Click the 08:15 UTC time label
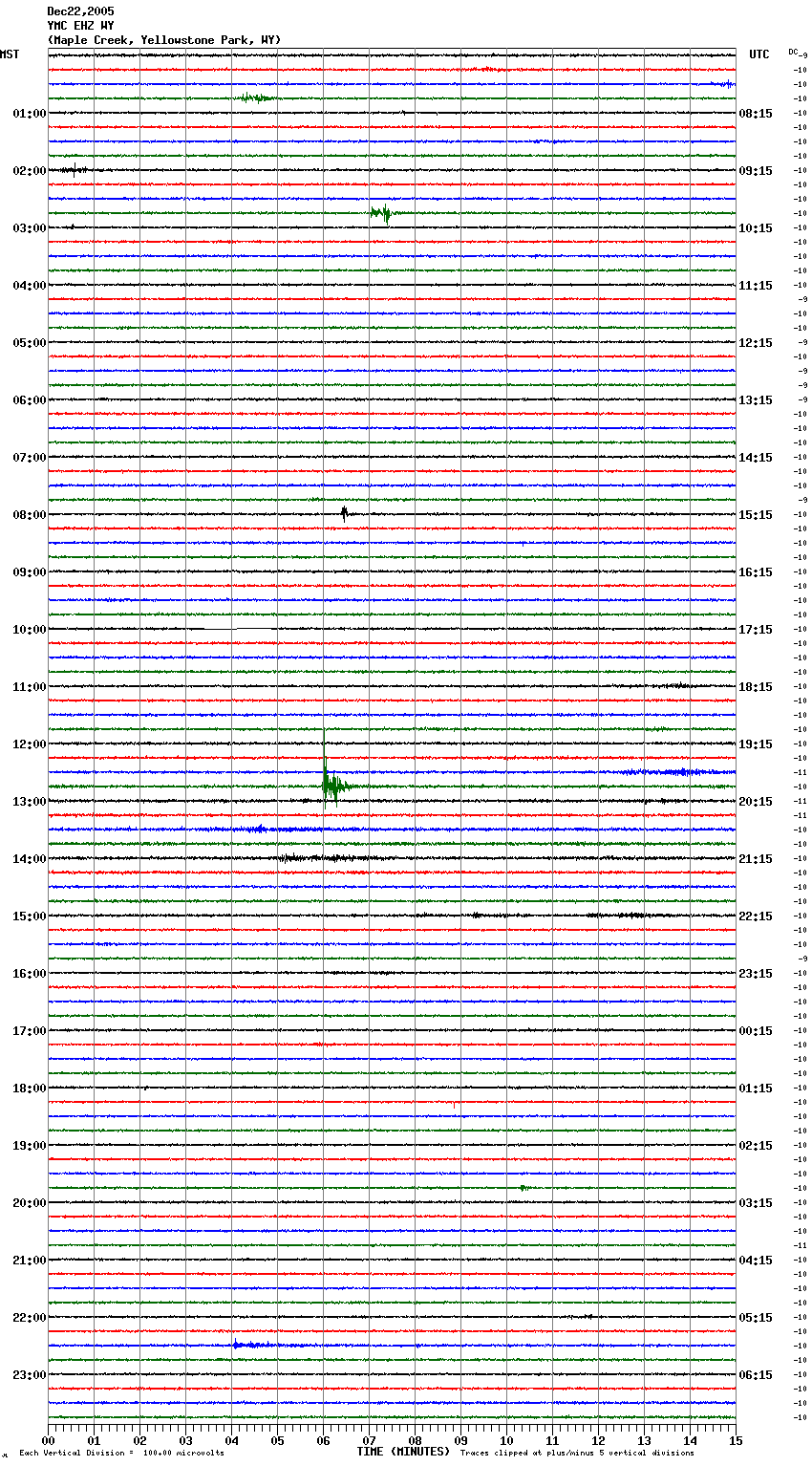The image size is (812, 1466). pos(756,114)
